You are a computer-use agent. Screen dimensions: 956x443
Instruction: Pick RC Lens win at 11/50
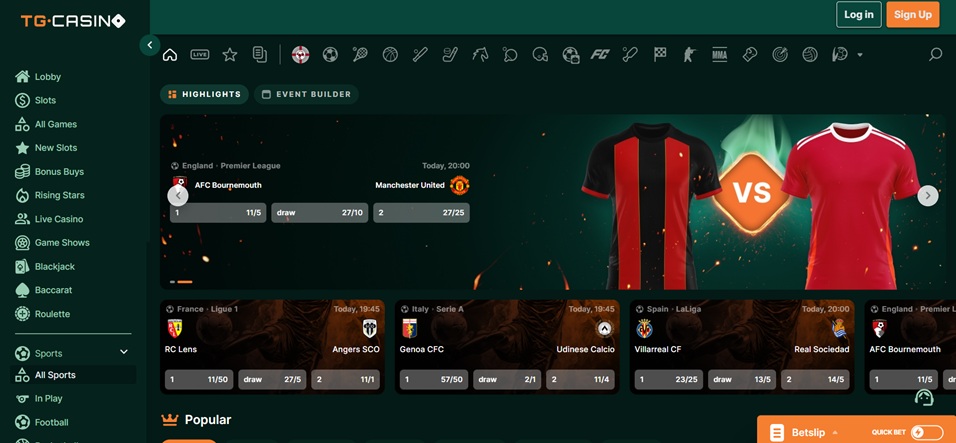coord(199,380)
